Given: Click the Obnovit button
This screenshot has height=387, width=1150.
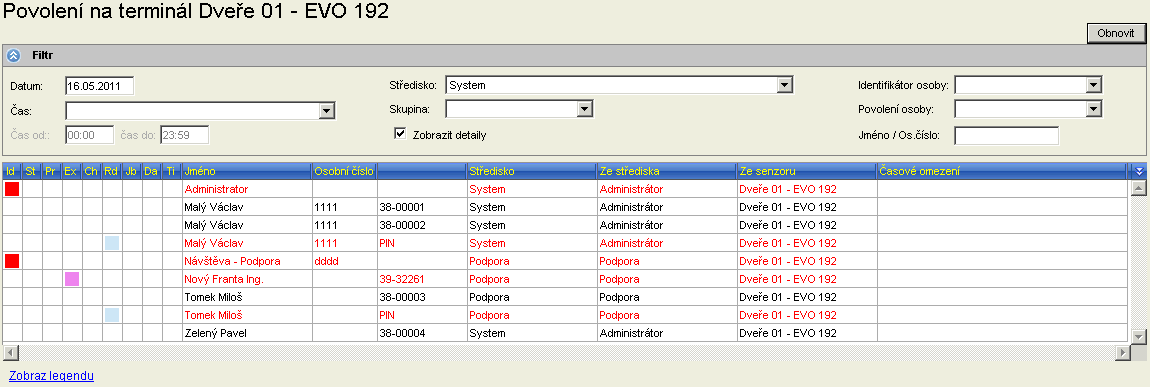Looking at the screenshot, I should click(x=1116, y=34).
